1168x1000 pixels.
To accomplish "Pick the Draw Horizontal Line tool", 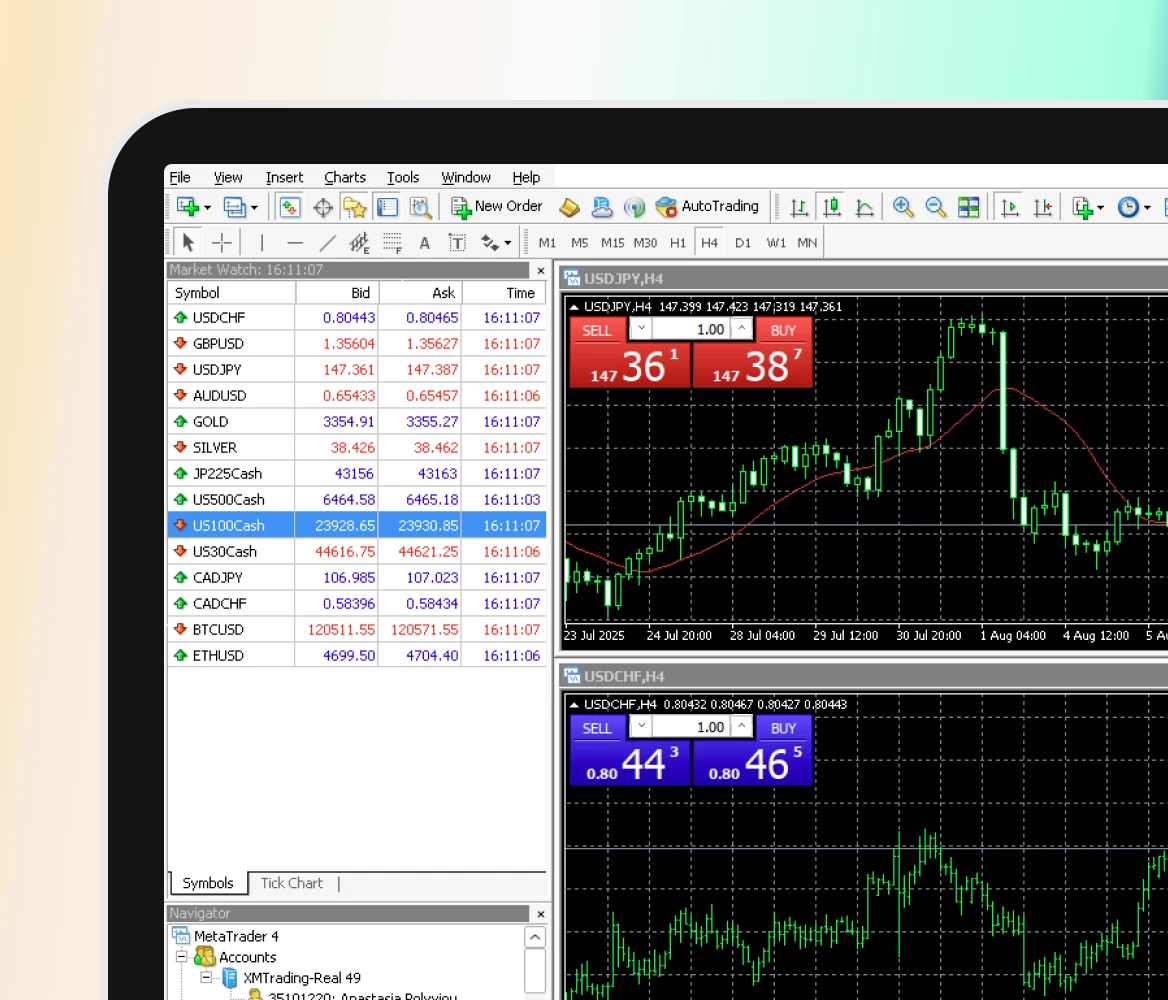I will pyautogui.click(x=294, y=242).
